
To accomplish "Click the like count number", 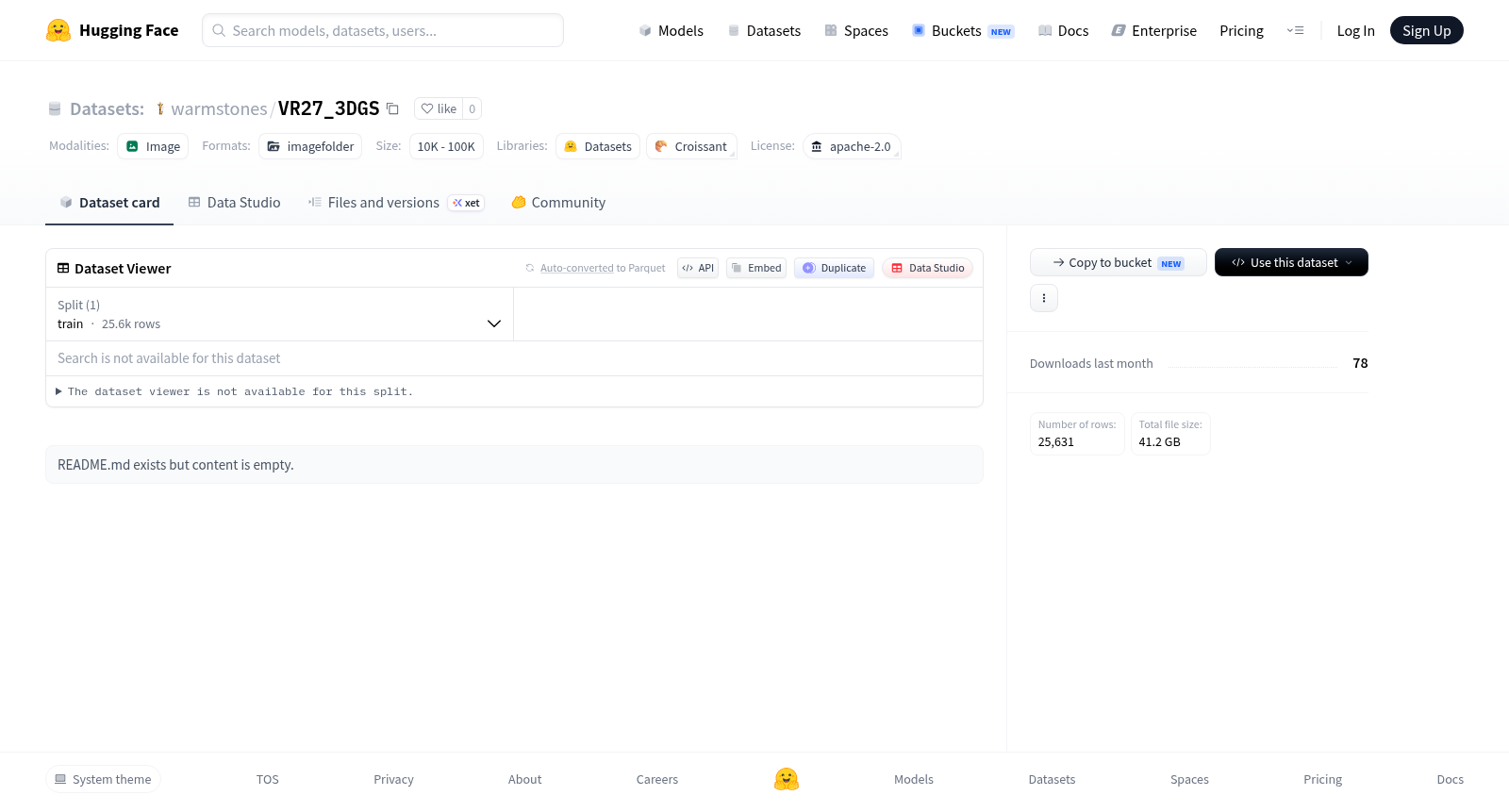I will tap(473, 108).
